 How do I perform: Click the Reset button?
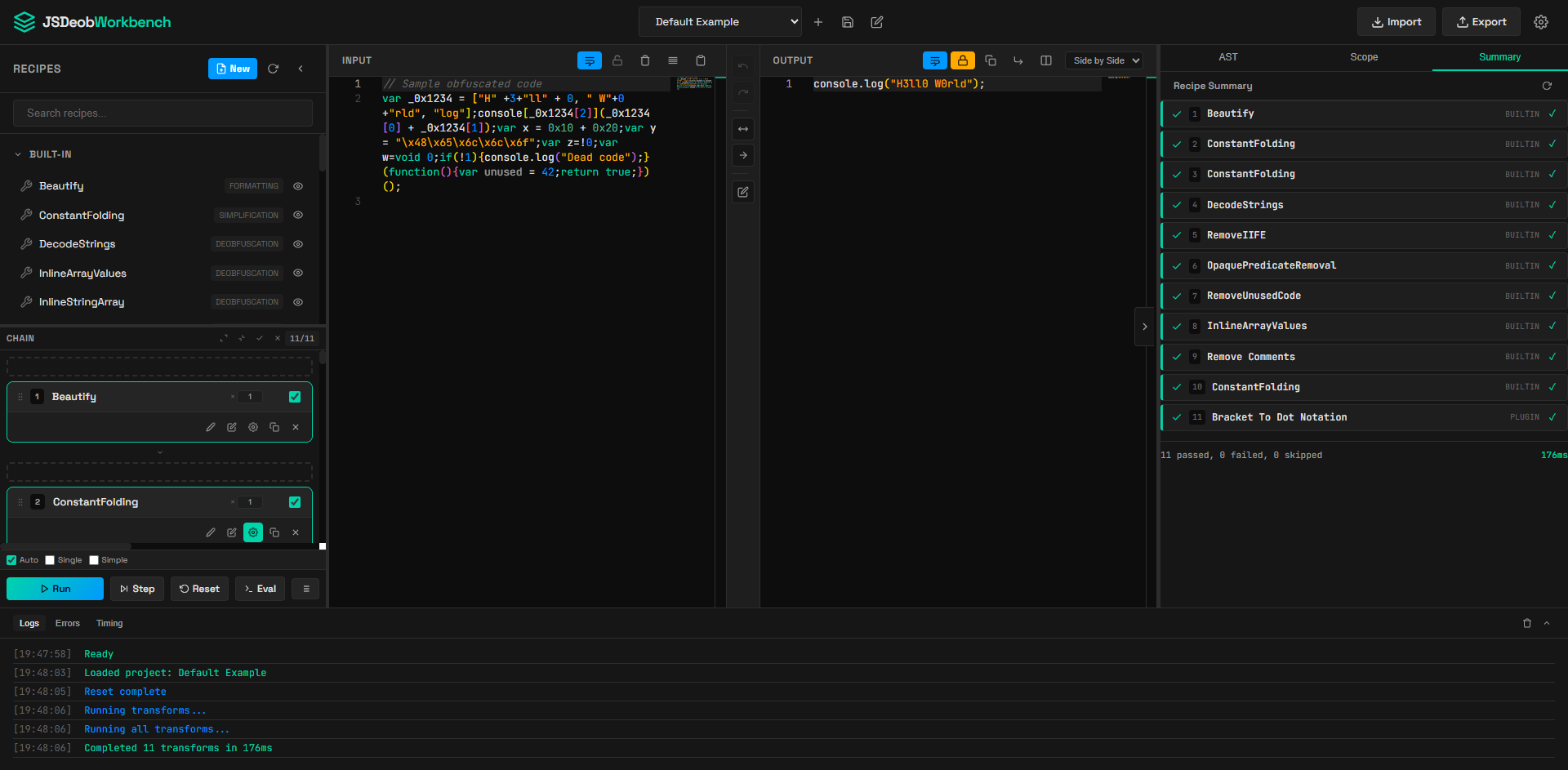pyautogui.click(x=199, y=589)
